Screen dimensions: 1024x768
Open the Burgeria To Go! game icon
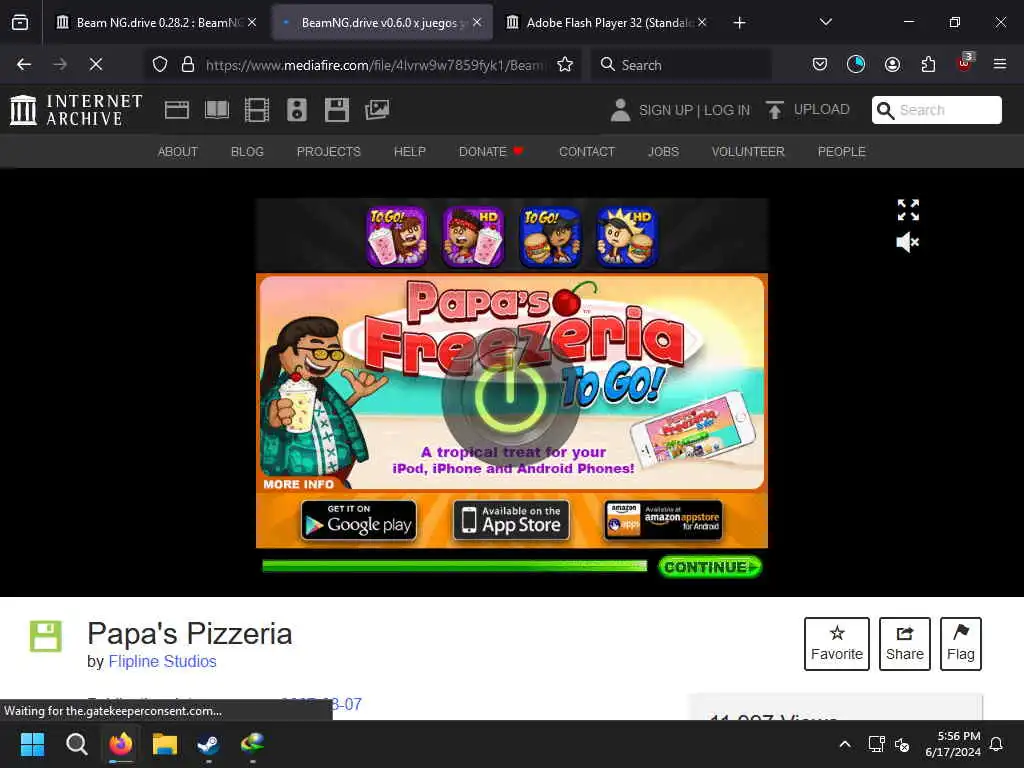(x=550, y=237)
